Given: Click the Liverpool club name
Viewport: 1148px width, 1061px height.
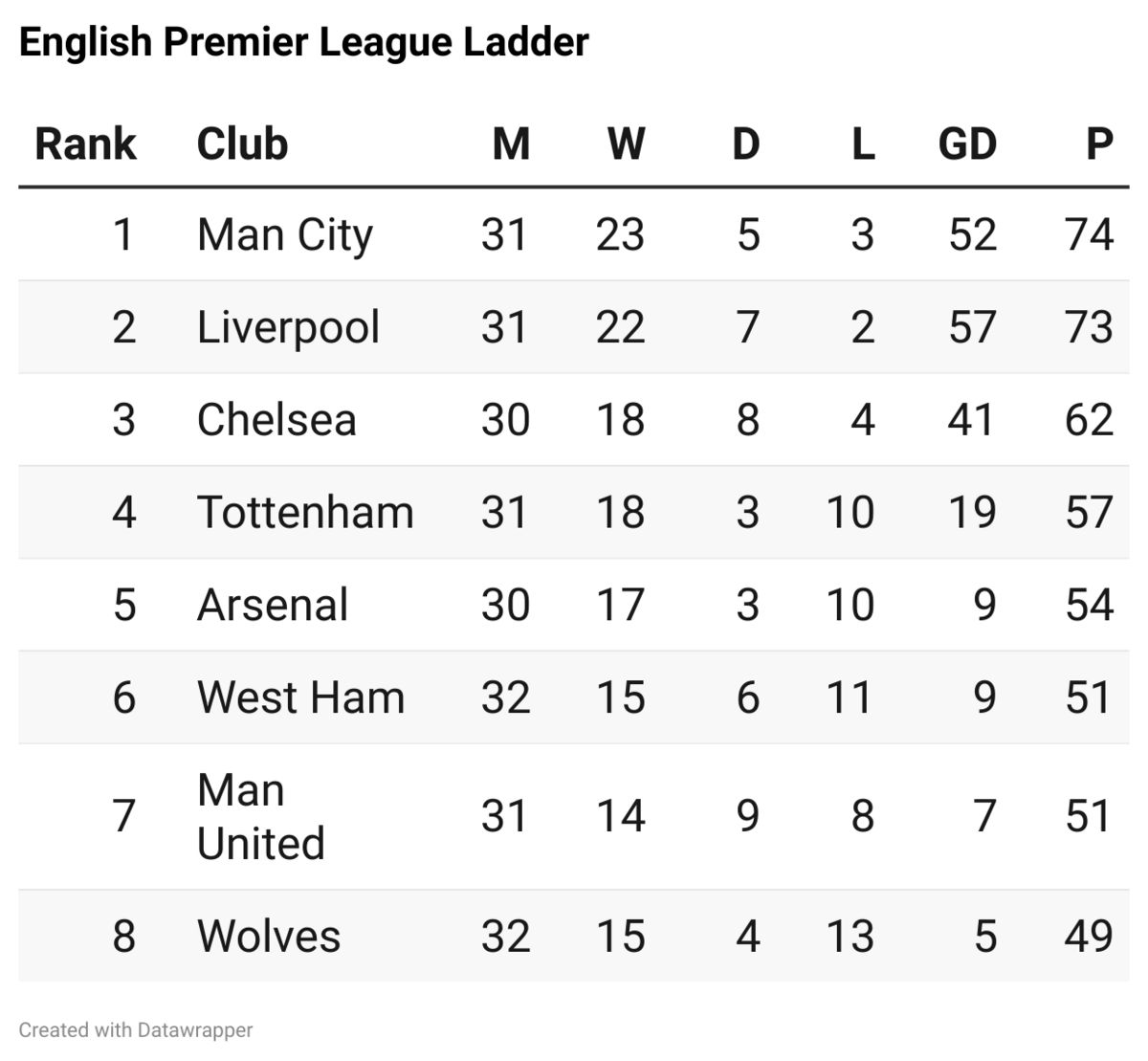Looking at the screenshot, I should coord(288,328).
